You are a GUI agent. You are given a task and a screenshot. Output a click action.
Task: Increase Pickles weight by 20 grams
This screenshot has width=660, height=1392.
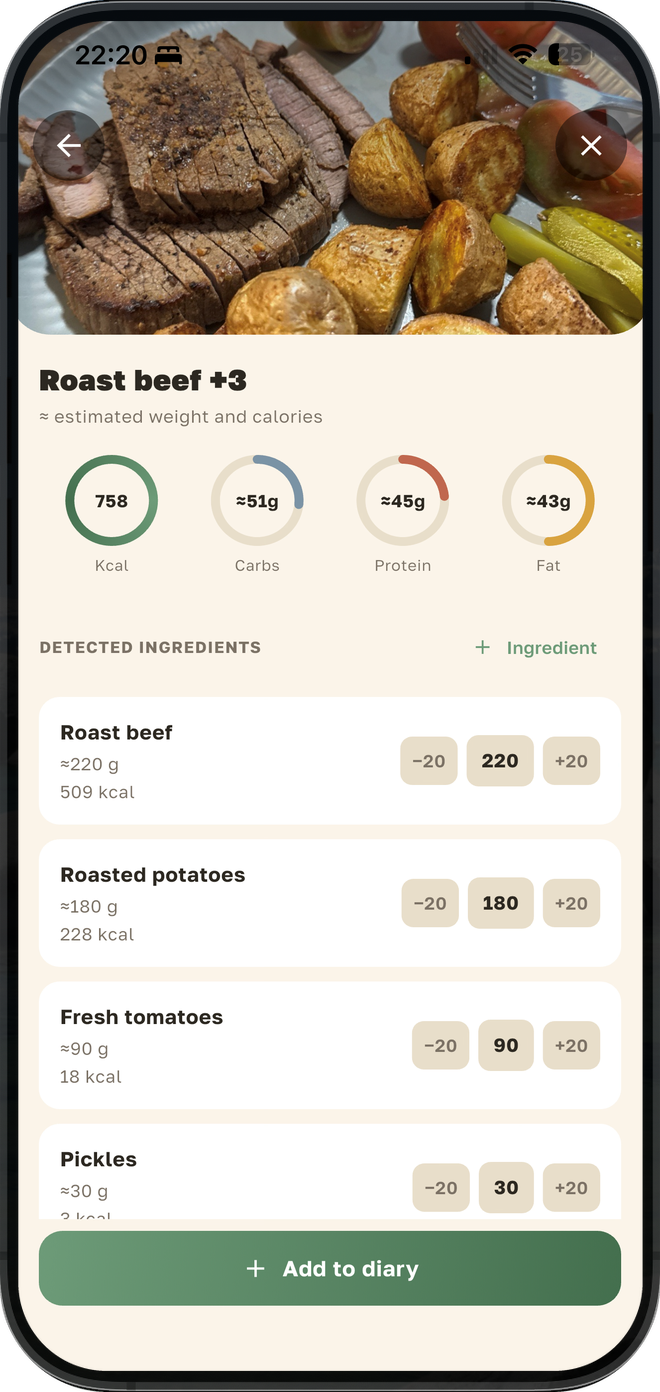[x=571, y=1188]
